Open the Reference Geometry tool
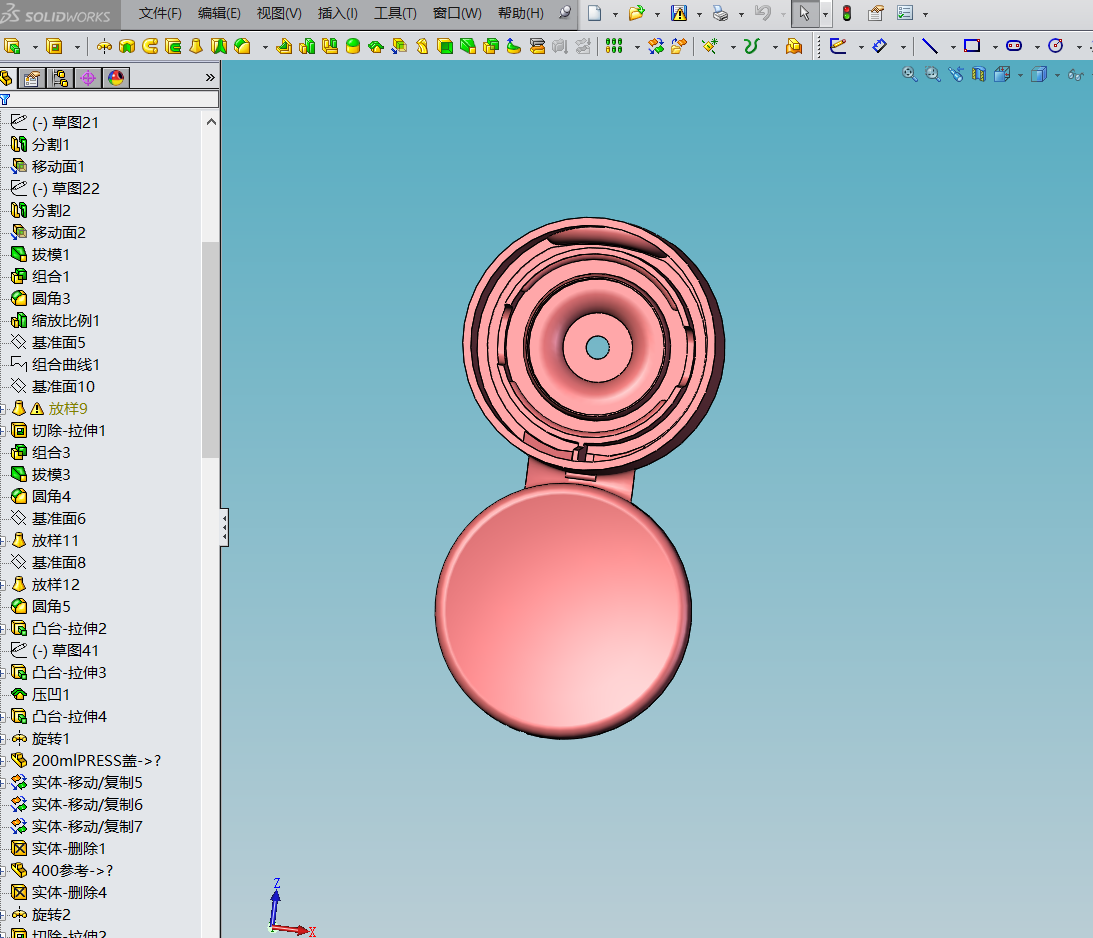1093x938 pixels. point(710,47)
